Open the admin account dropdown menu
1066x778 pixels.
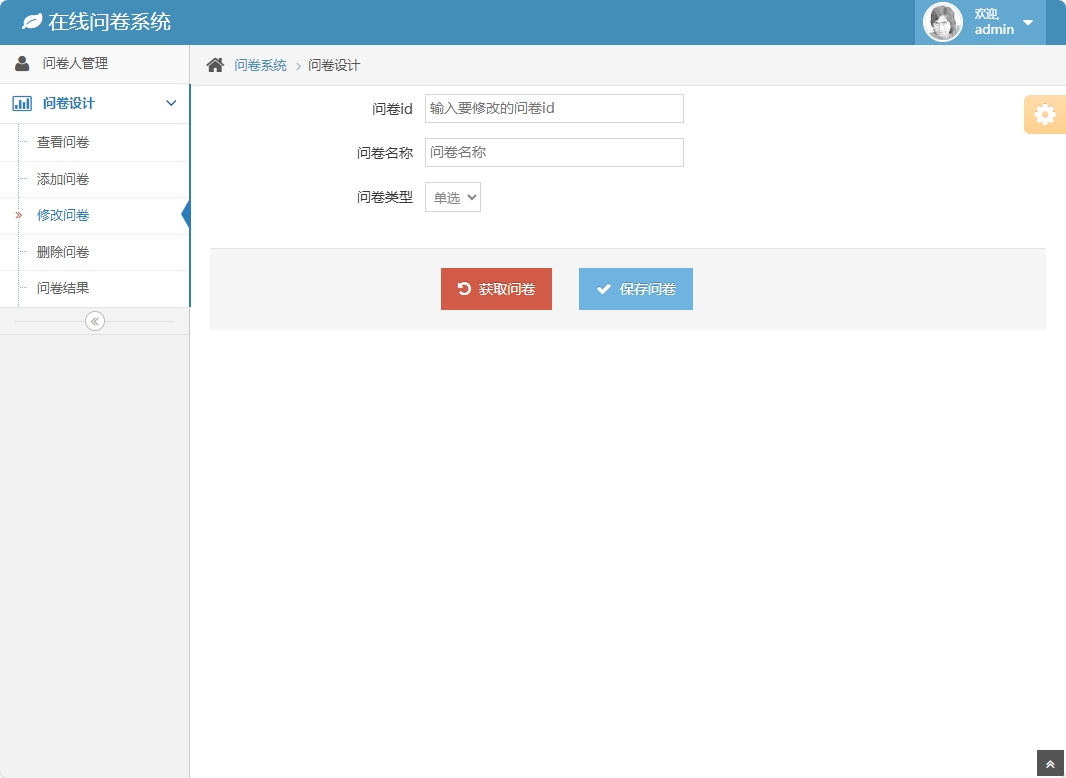[x=1026, y=21]
